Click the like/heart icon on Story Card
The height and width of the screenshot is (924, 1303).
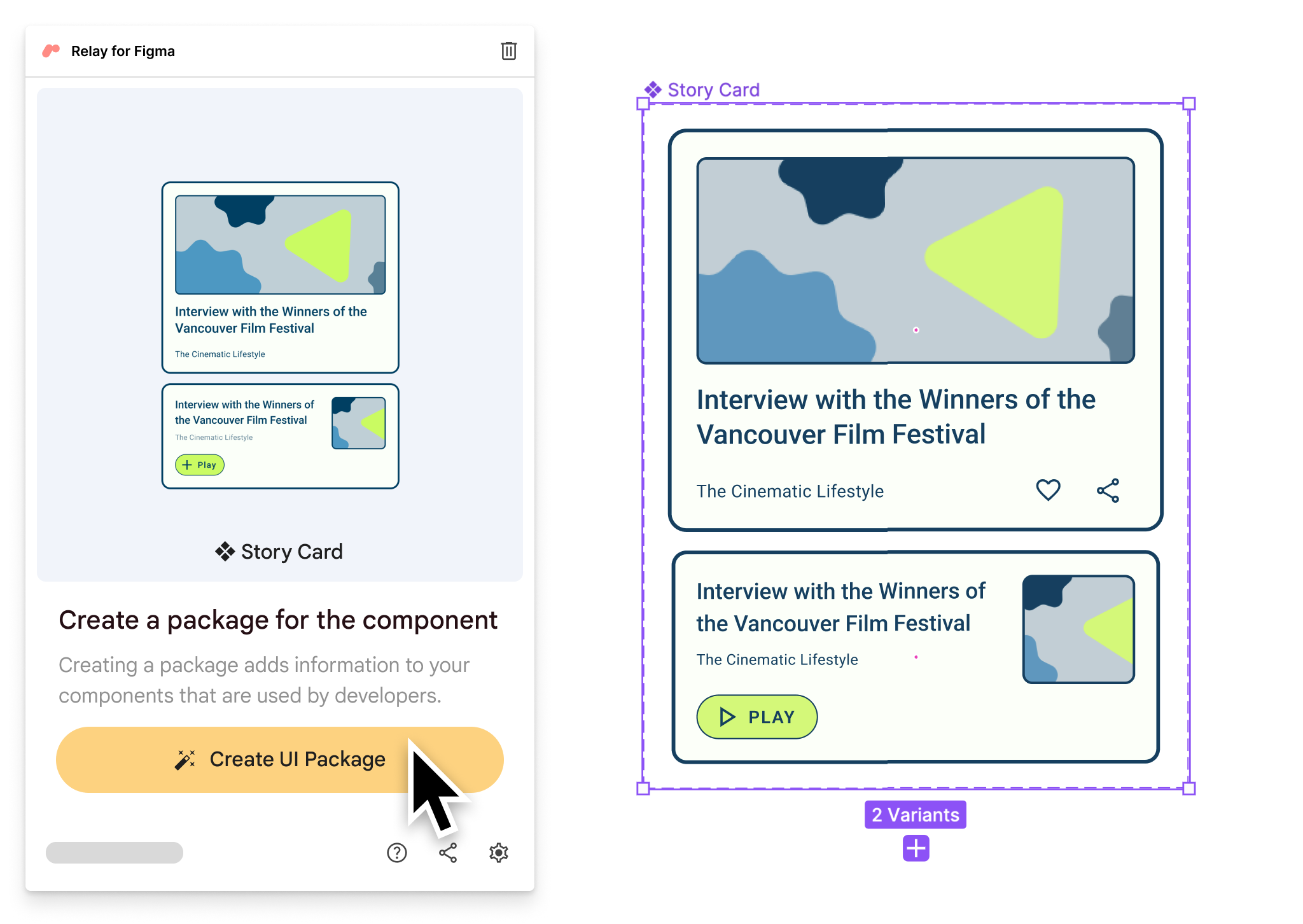pos(1049,490)
